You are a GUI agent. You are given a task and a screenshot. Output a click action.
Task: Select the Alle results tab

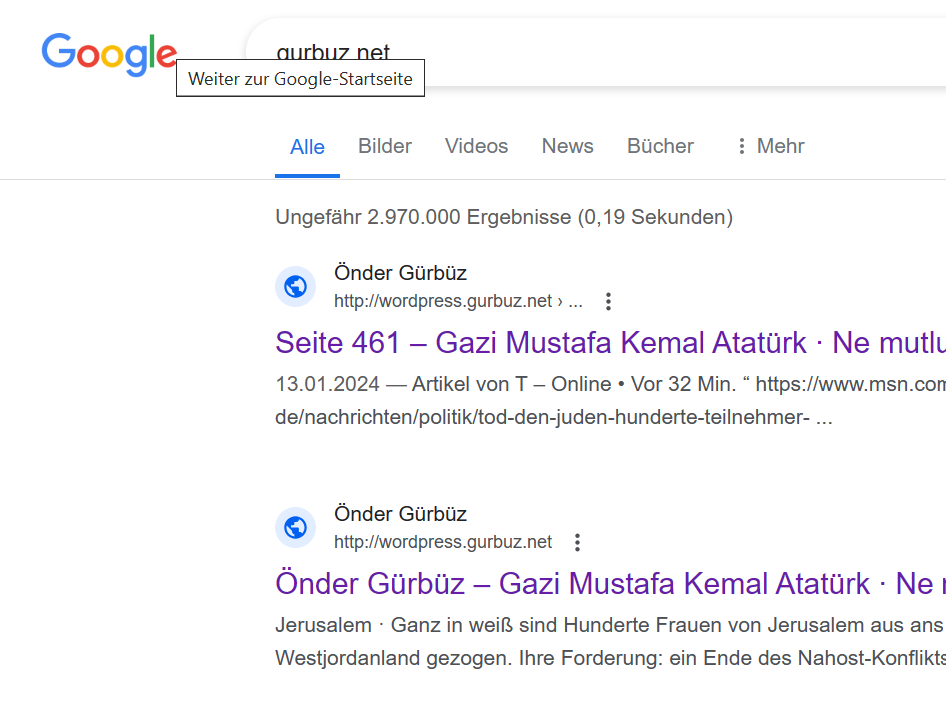coord(307,147)
